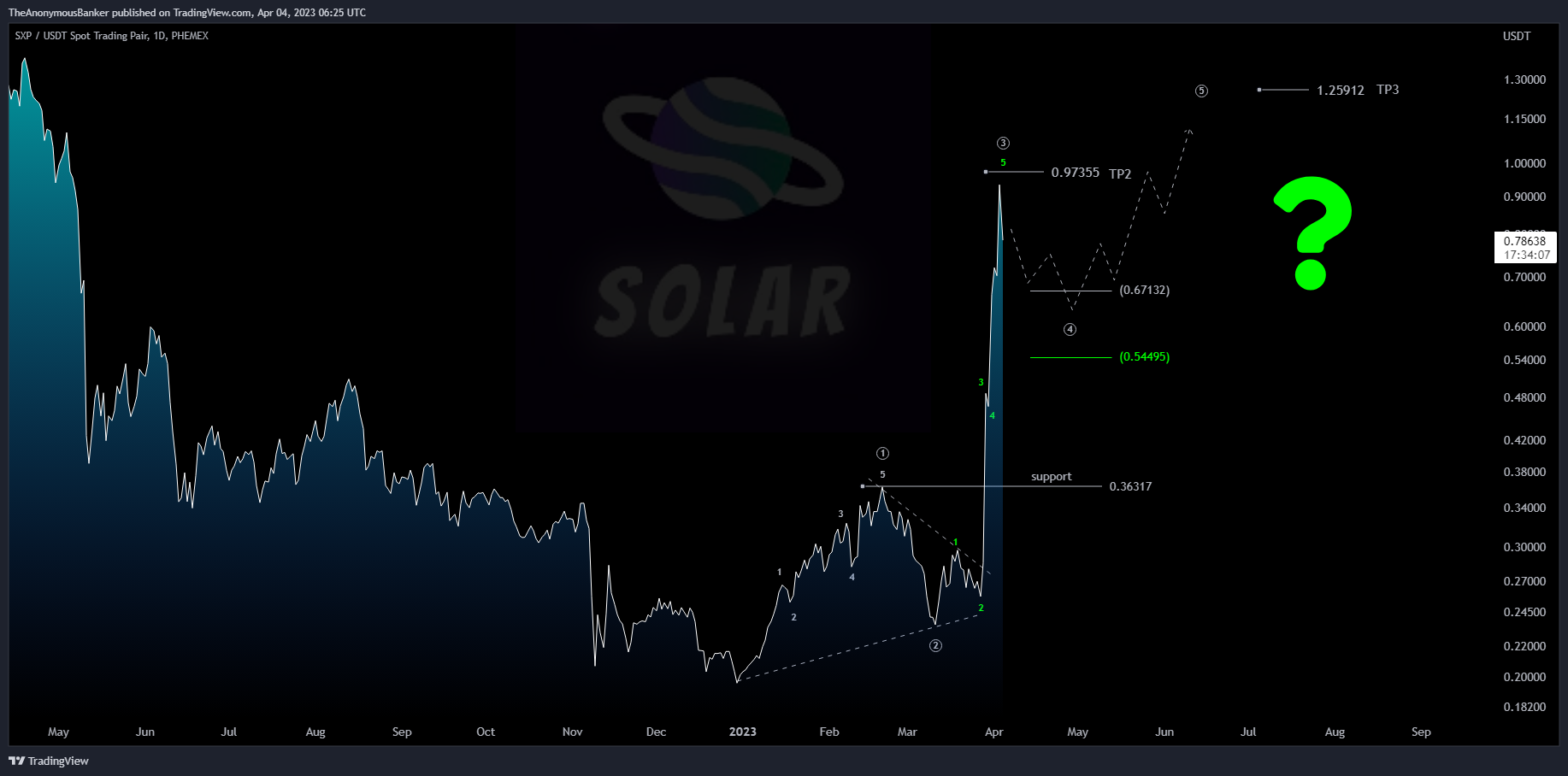The width and height of the screenshot is (1568, 776).
Task: Click the 0.24500 price axis label
Action: point(1525,612)
